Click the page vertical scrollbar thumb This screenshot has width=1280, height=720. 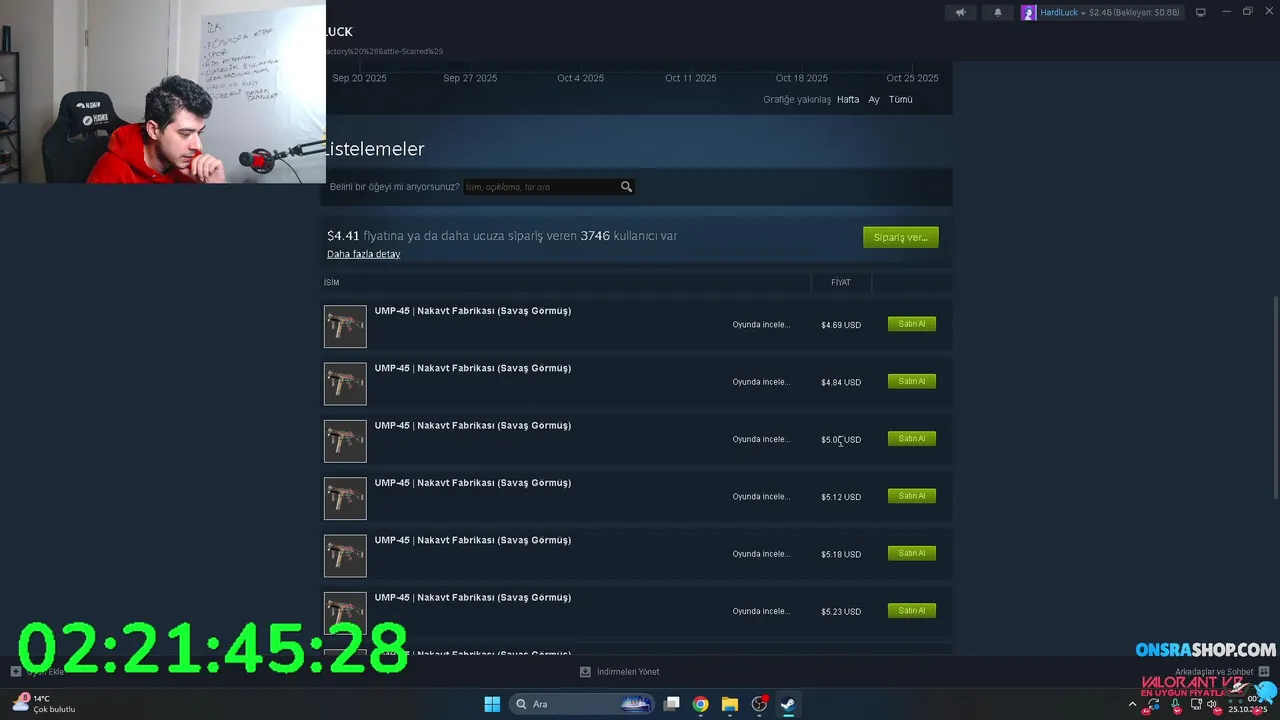[x=1276, y=397]
